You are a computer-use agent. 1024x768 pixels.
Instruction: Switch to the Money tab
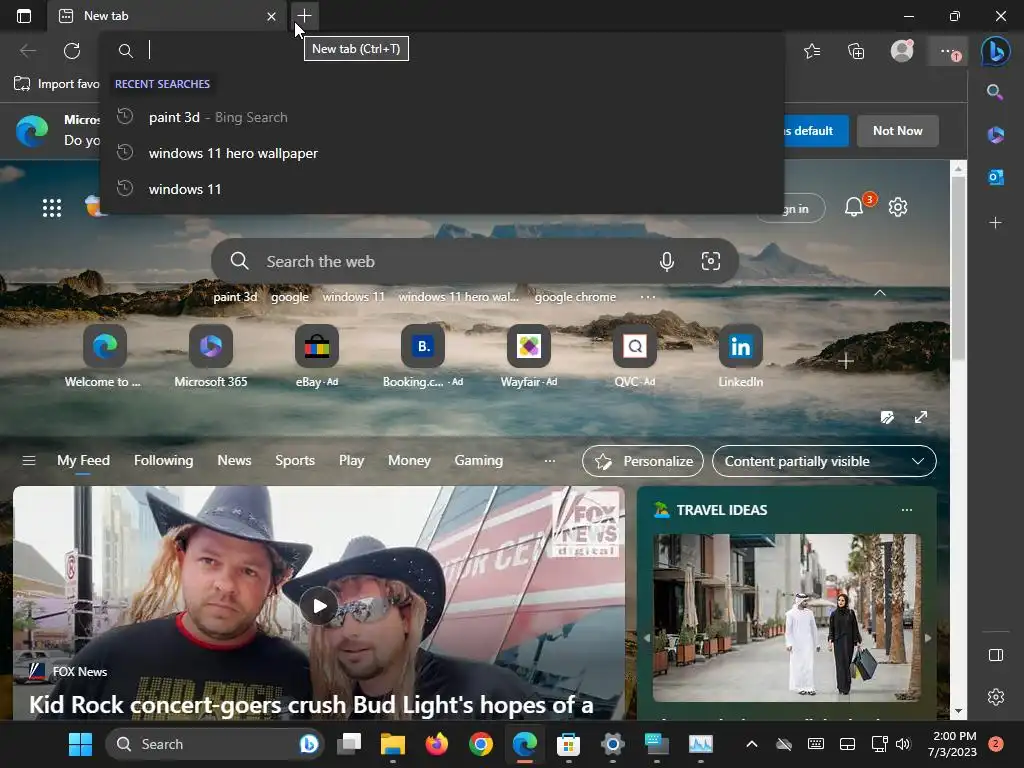409,460
